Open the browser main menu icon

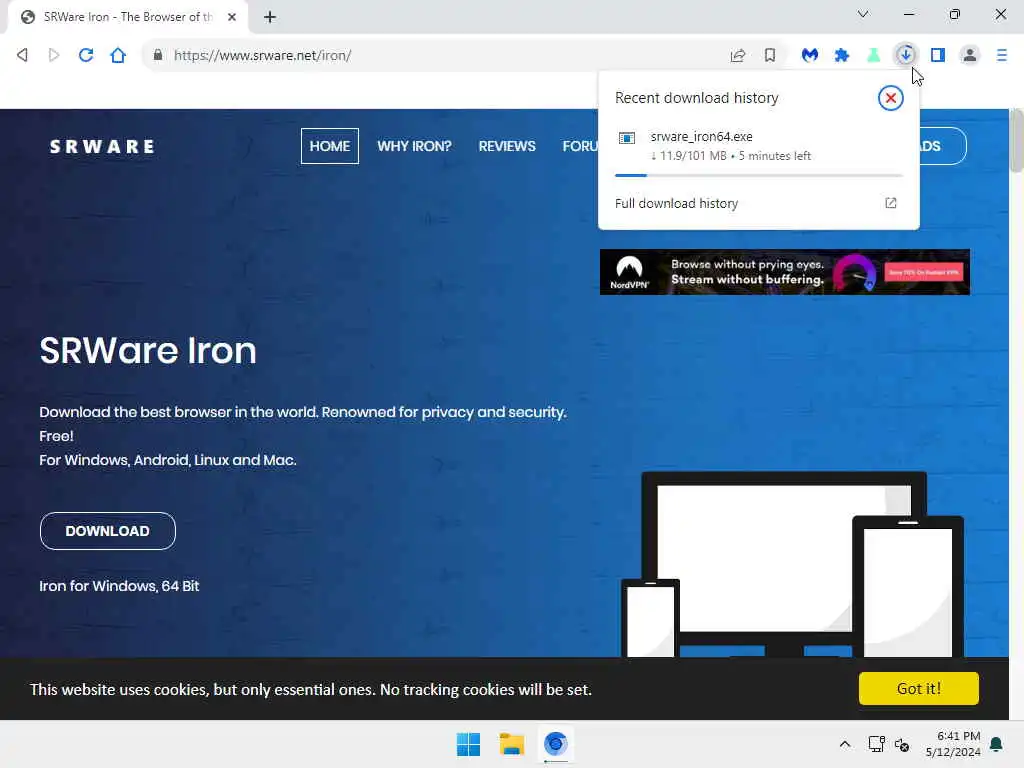1002,55
